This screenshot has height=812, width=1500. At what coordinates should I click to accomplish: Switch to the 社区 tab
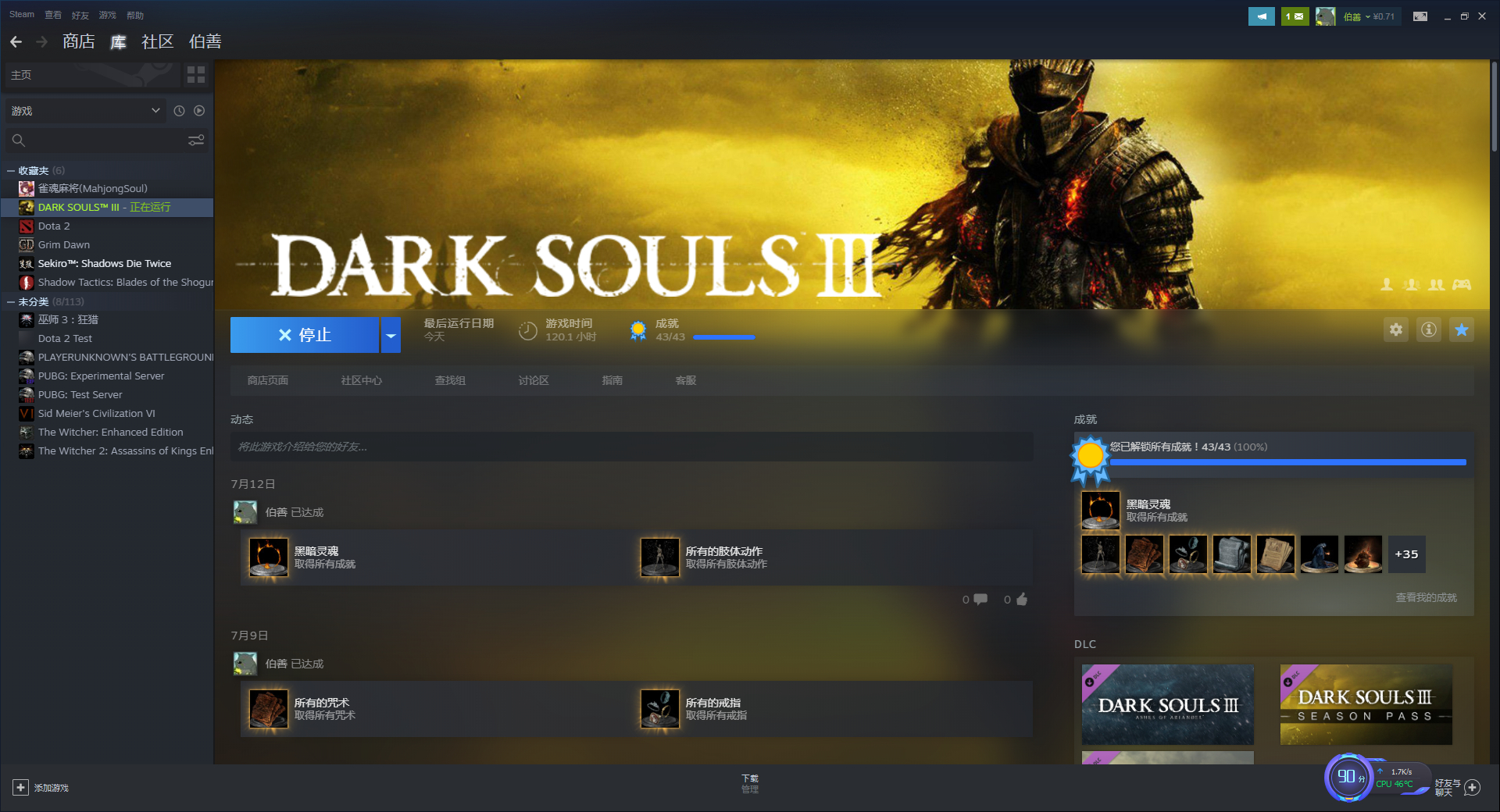pos(157,41)
